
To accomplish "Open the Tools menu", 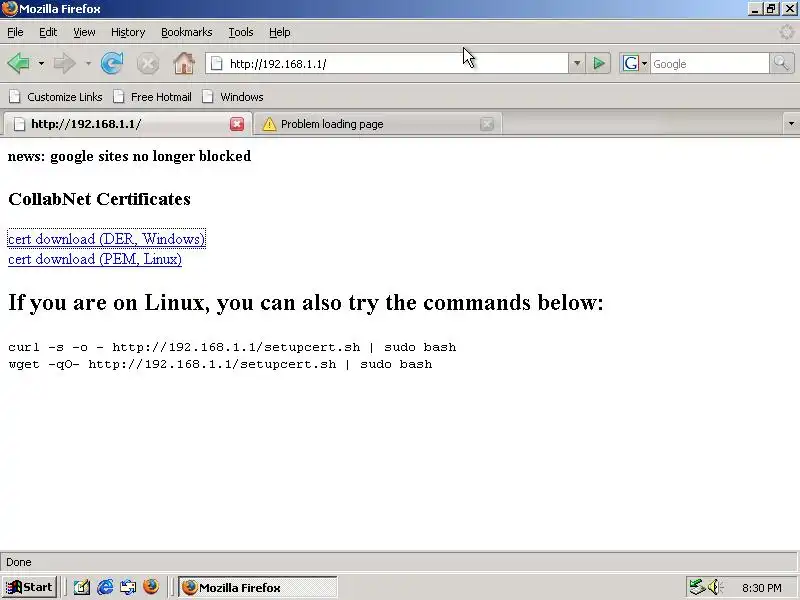I will 241,32.
